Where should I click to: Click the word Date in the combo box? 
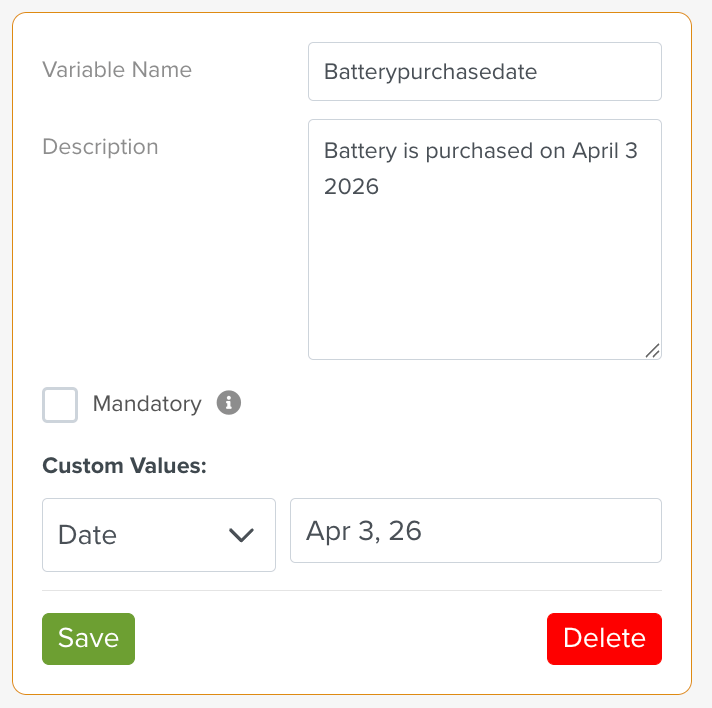tap(88, 535)
